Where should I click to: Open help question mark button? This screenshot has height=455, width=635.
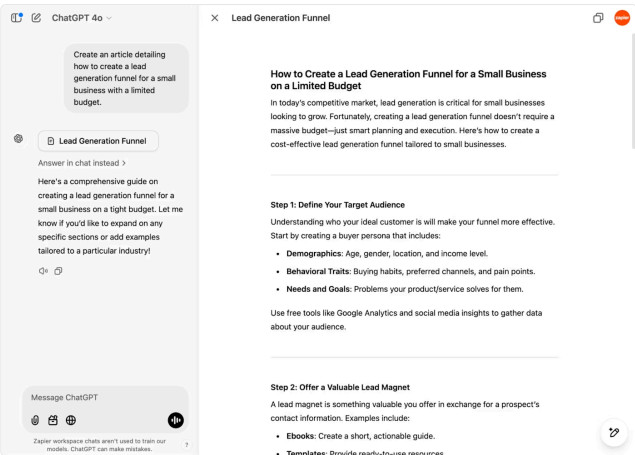[x=187, y=444]
